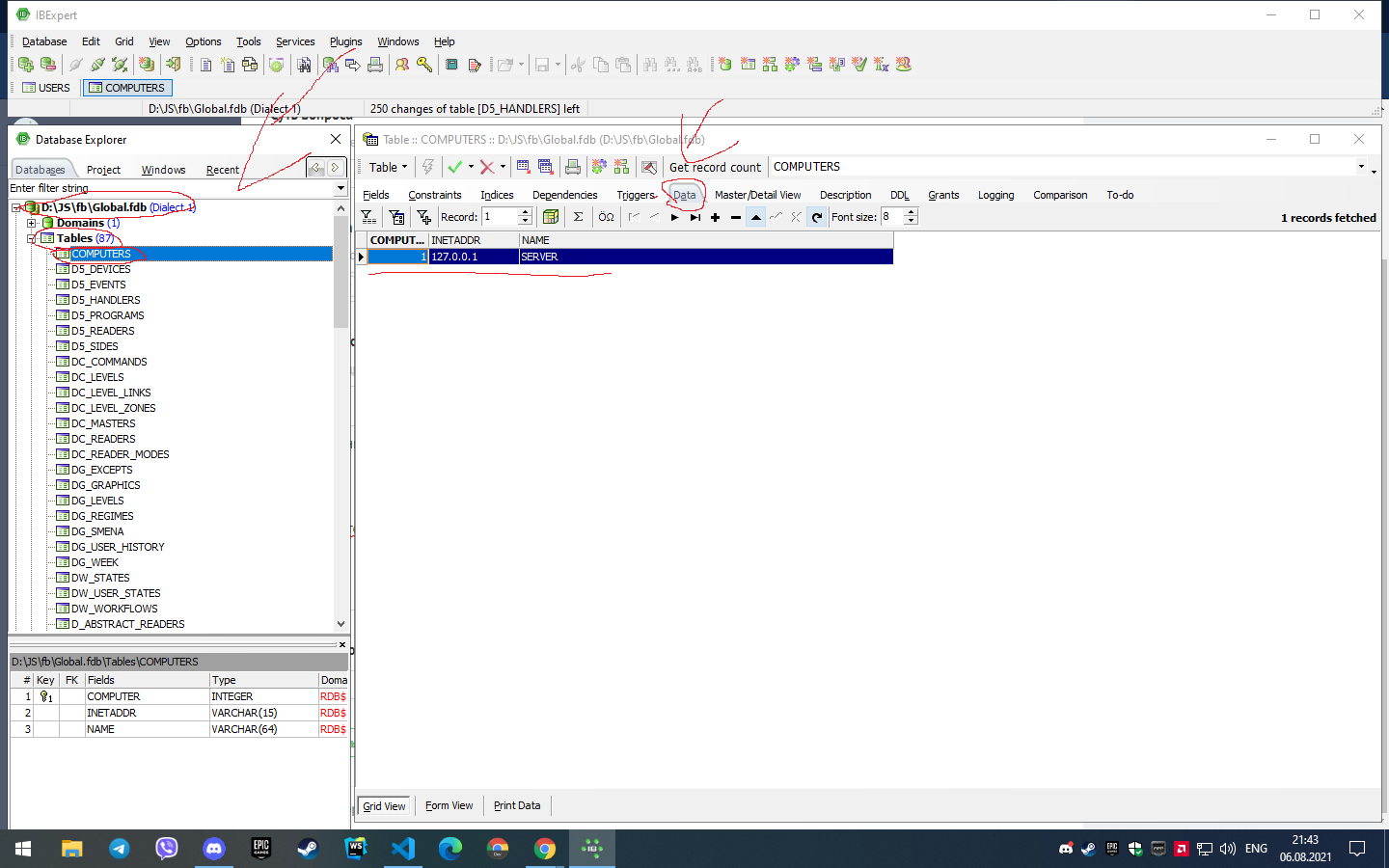Viewport: 1389px width, 868px height.
Task: Open the Project tab in Database Explorer
Action: pos(103,170)
